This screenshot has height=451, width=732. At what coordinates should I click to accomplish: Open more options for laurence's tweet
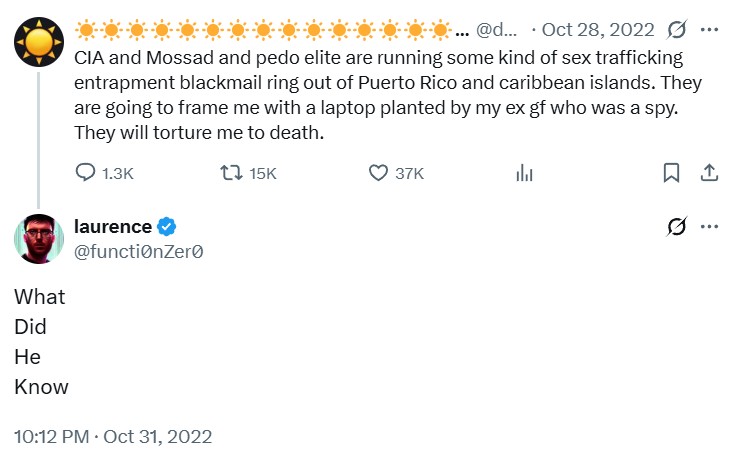coord(710,227)
